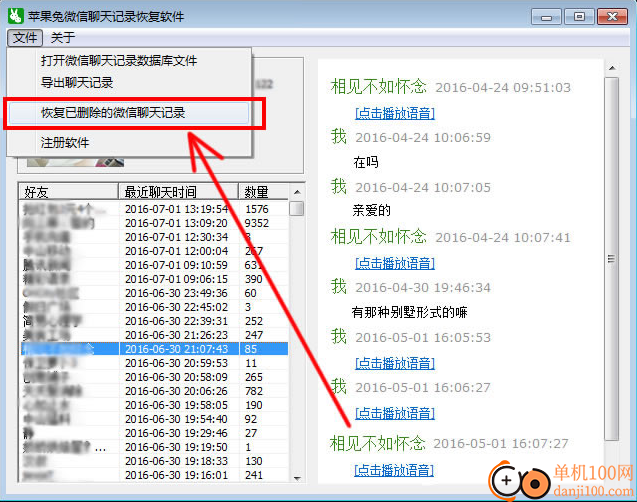The height and width of the screenshot is (502, 637).
Task: Sort by the 最近聊天时间 column header
Action: (178, 192)
